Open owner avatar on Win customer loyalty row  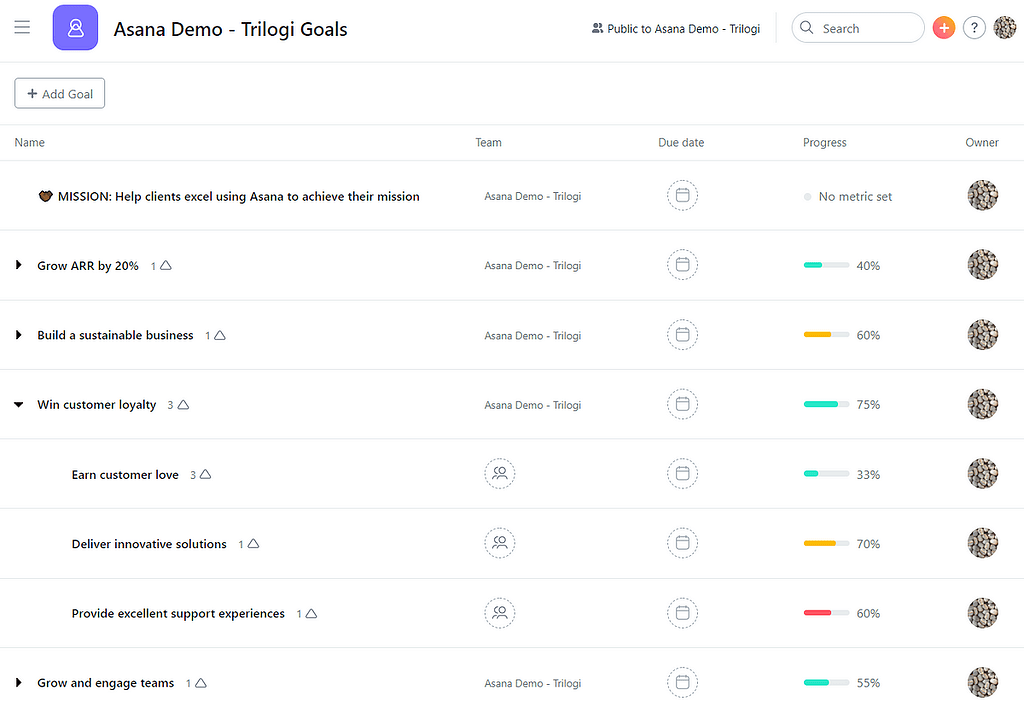pyautogui.click(x=982, y=404)
